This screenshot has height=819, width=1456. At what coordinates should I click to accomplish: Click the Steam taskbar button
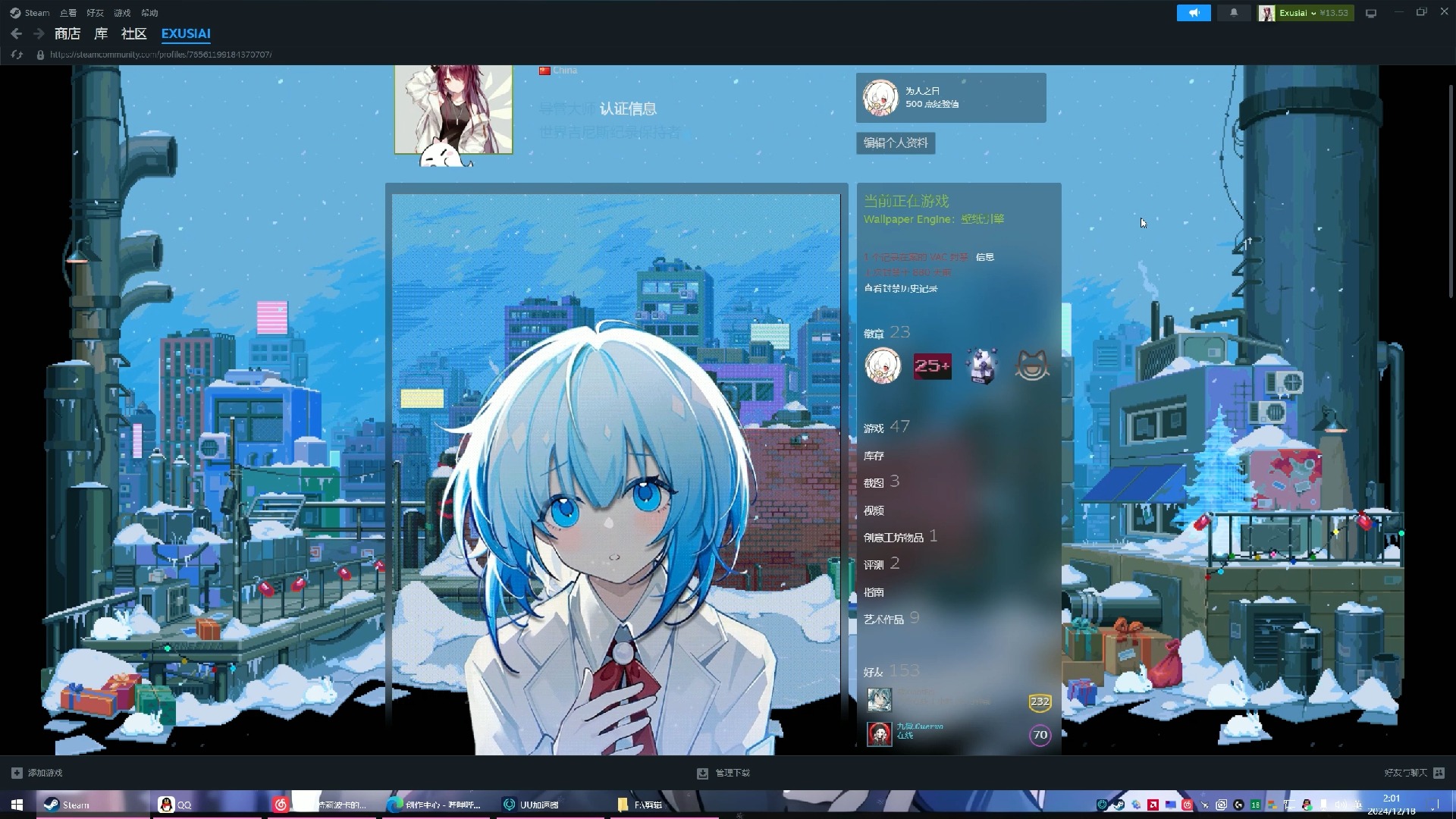pos(93,805)
